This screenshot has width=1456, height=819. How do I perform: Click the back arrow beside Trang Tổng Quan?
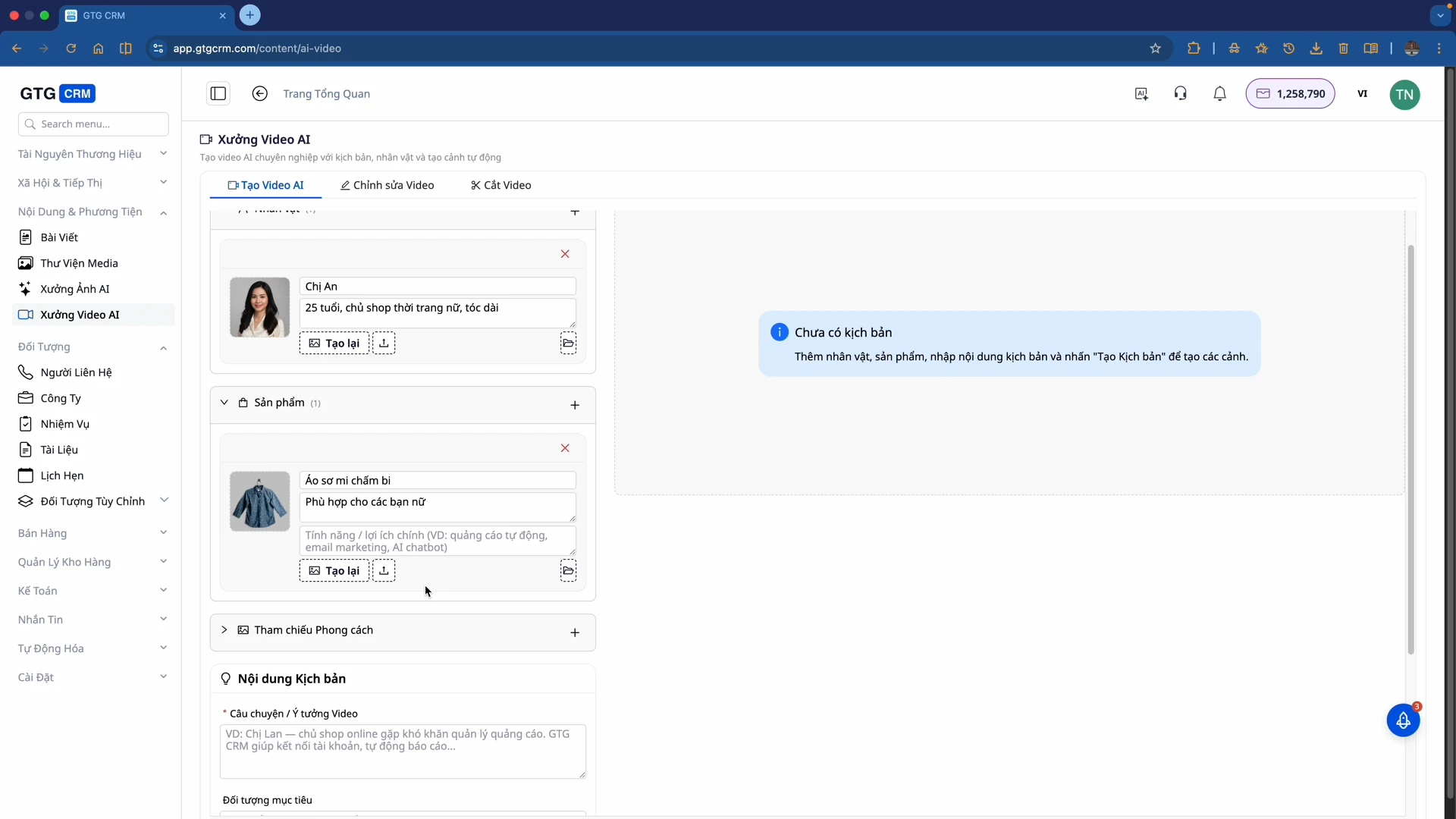tap(259, 94)
